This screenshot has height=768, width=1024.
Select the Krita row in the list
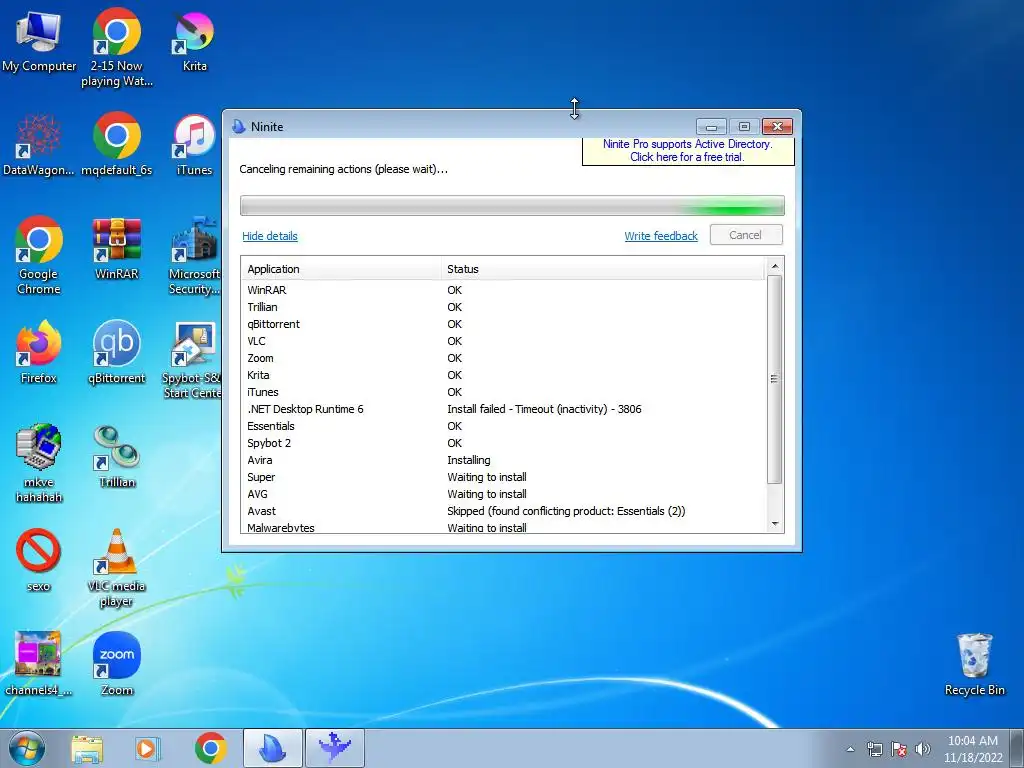[504, 375]
